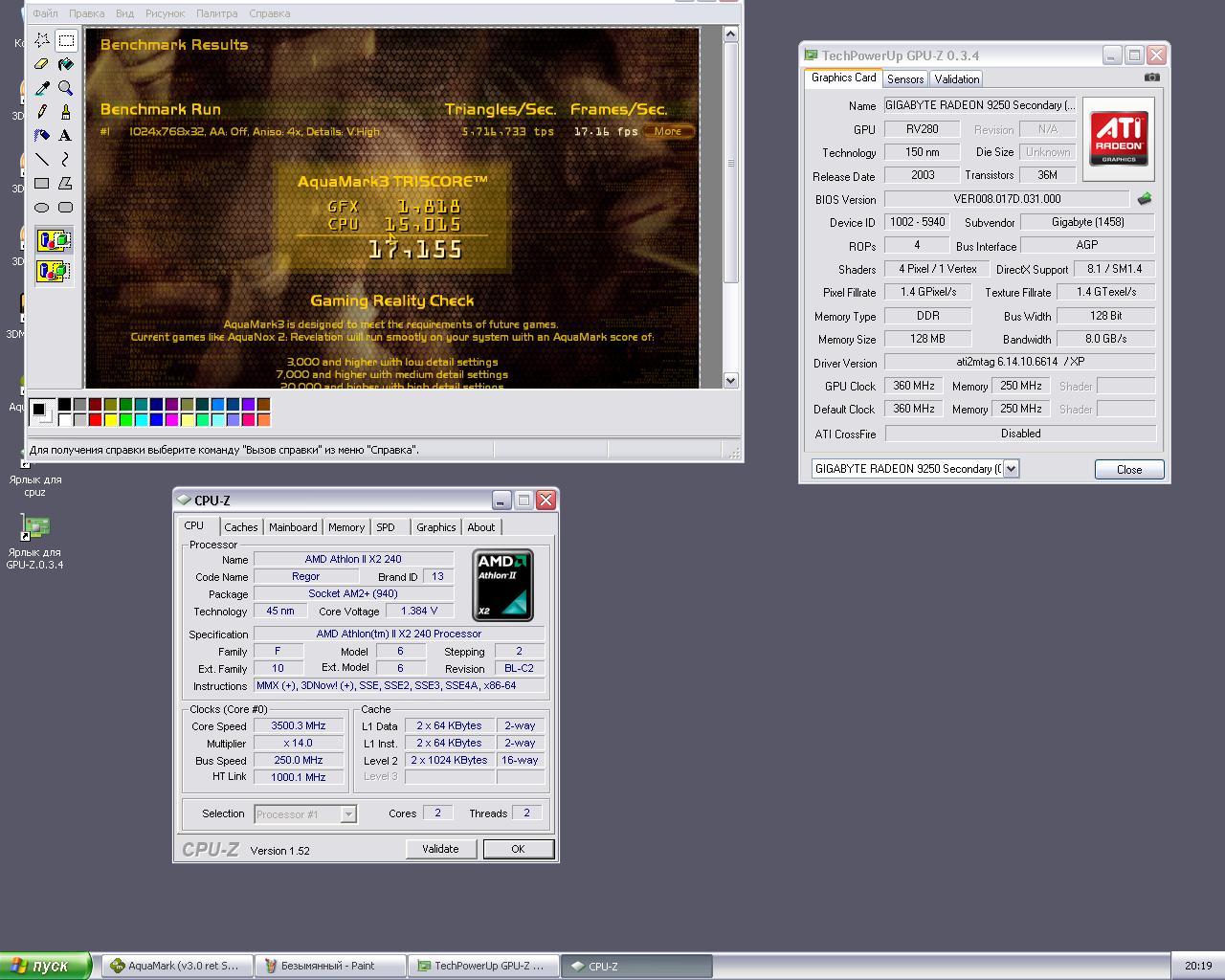Enable transparent selection mode (lower option)
Screen dimensions: 1225x980
(x=54, y=271)
